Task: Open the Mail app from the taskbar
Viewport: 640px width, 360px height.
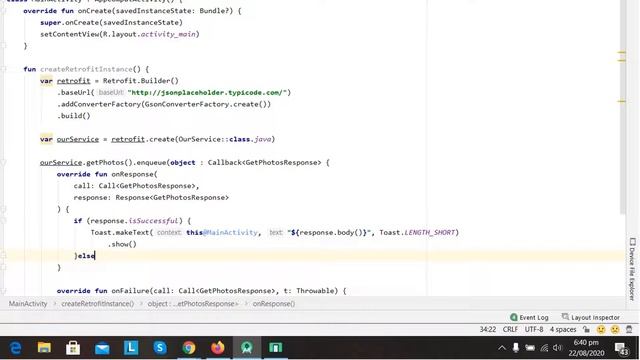Action: pyautogui.click(x=102, y=348)
